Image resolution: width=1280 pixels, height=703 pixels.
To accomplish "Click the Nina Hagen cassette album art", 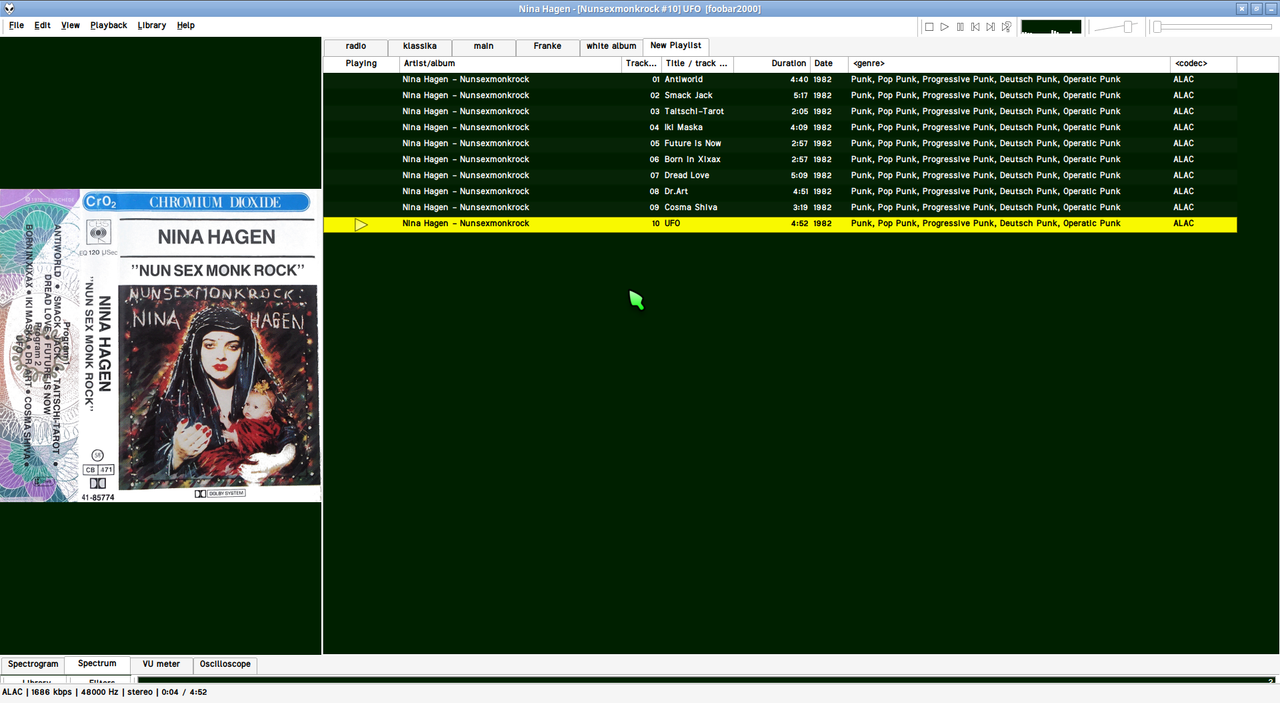I will (160, 345).
